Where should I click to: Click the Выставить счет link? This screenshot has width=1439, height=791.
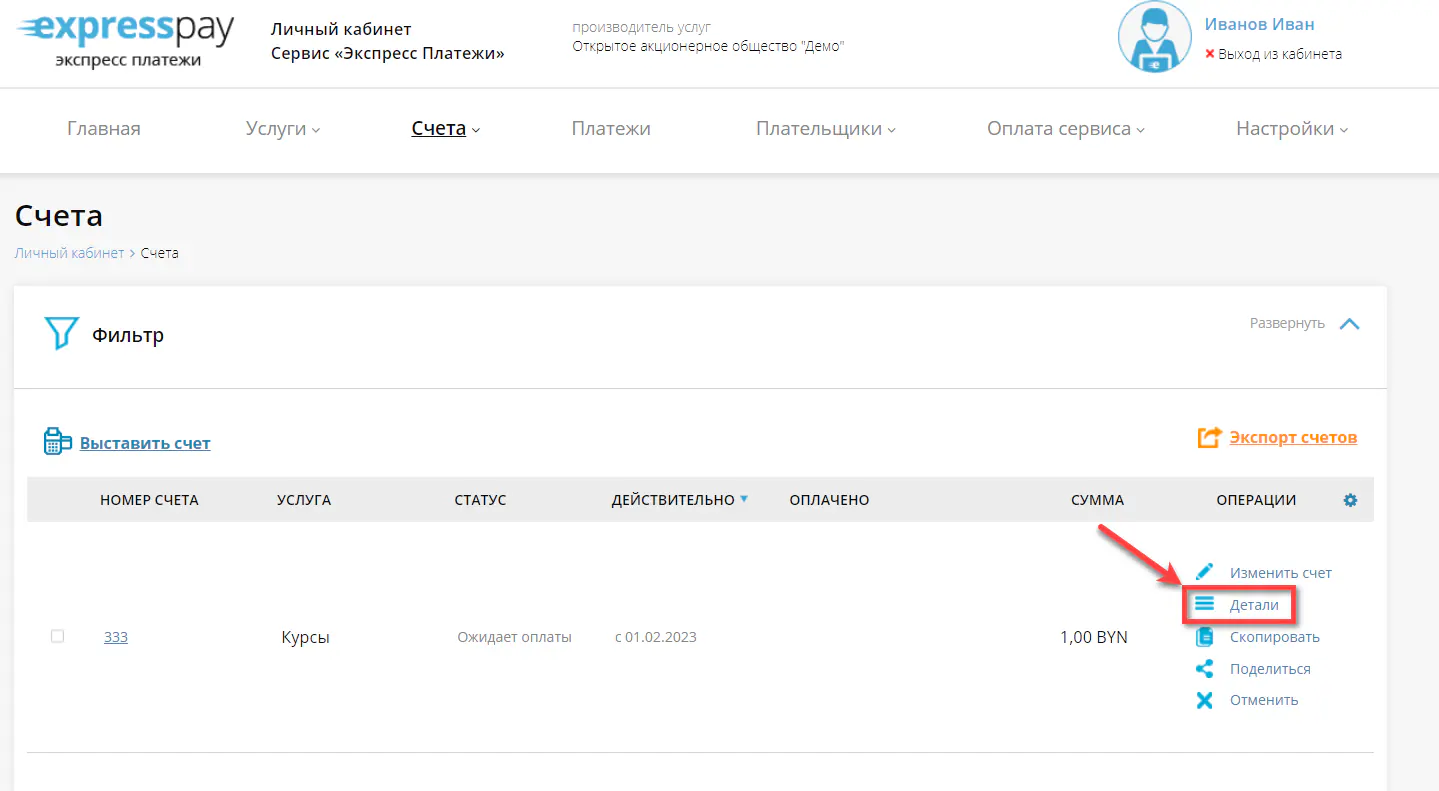[x=145, y=443]
